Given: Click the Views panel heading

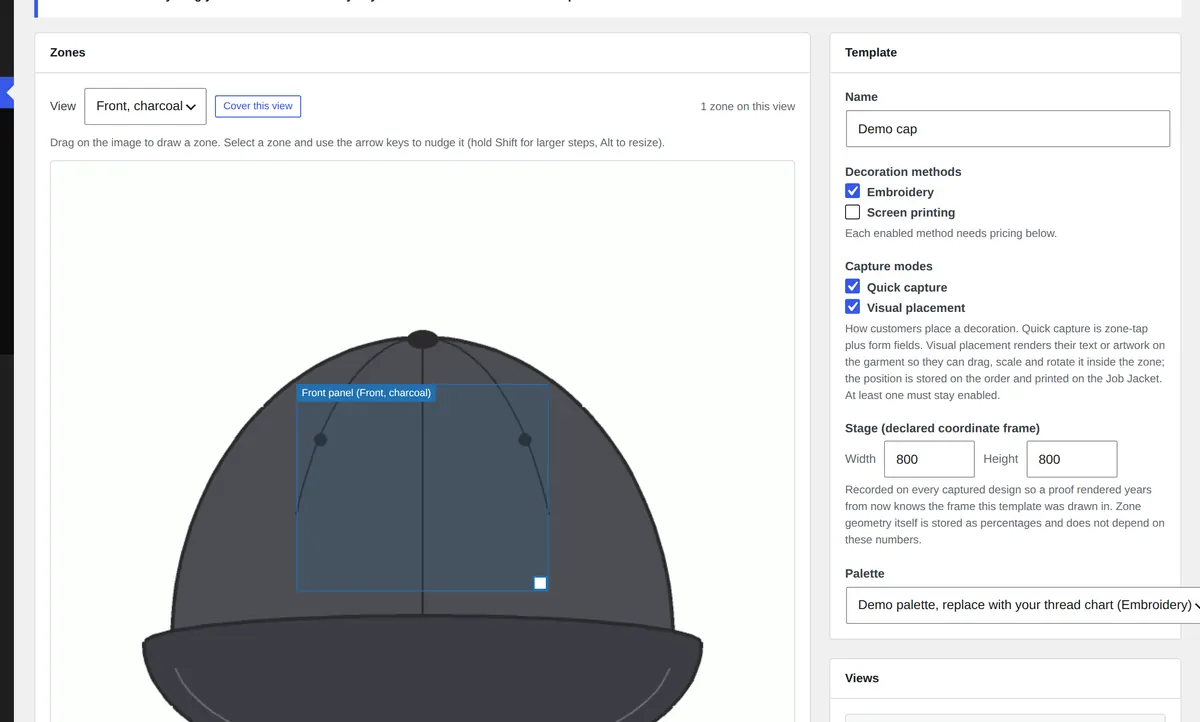Looking at the screenshot, I should point(862,678).
